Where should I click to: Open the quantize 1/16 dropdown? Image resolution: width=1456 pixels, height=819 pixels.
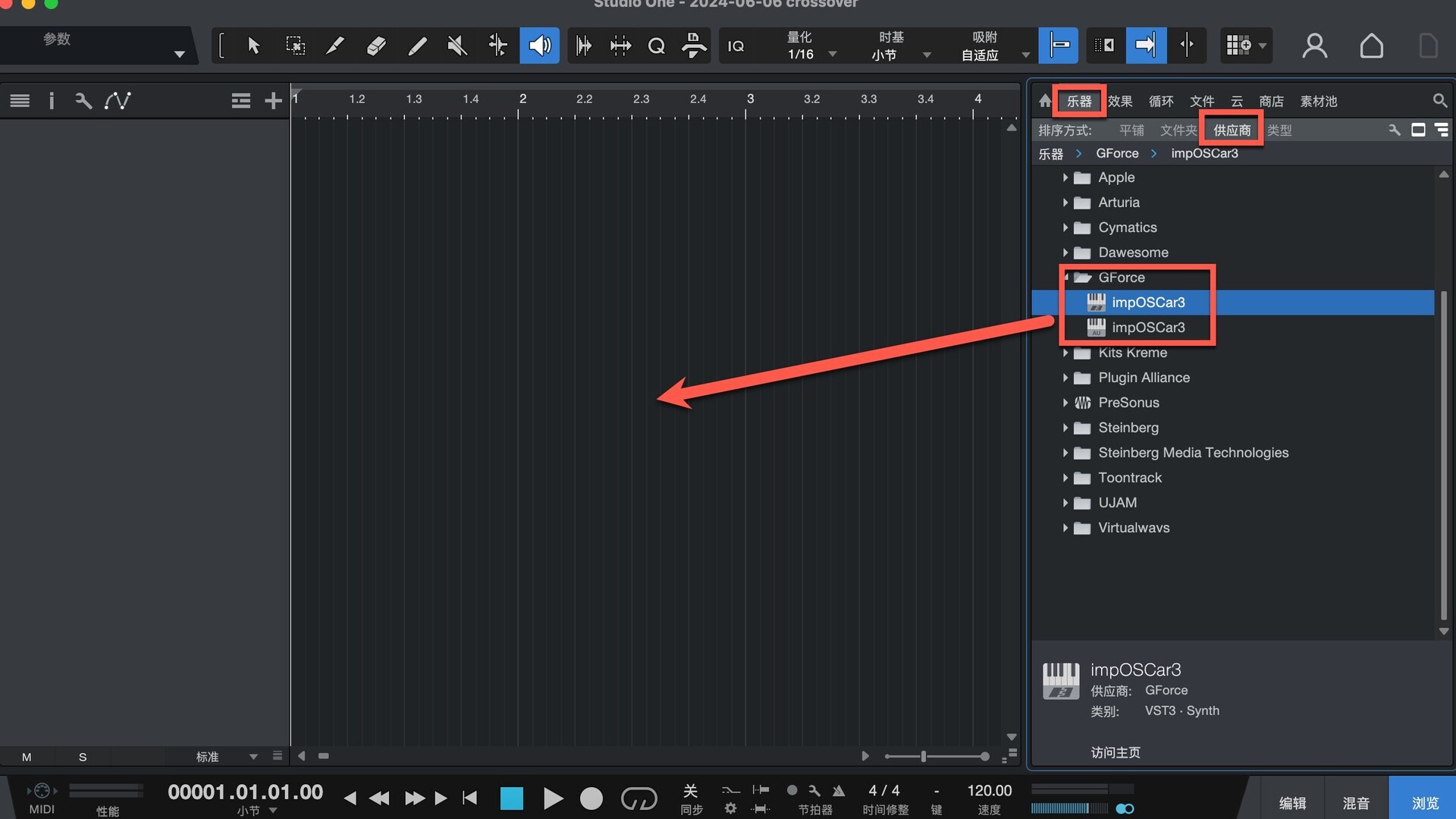click(832, 55)
